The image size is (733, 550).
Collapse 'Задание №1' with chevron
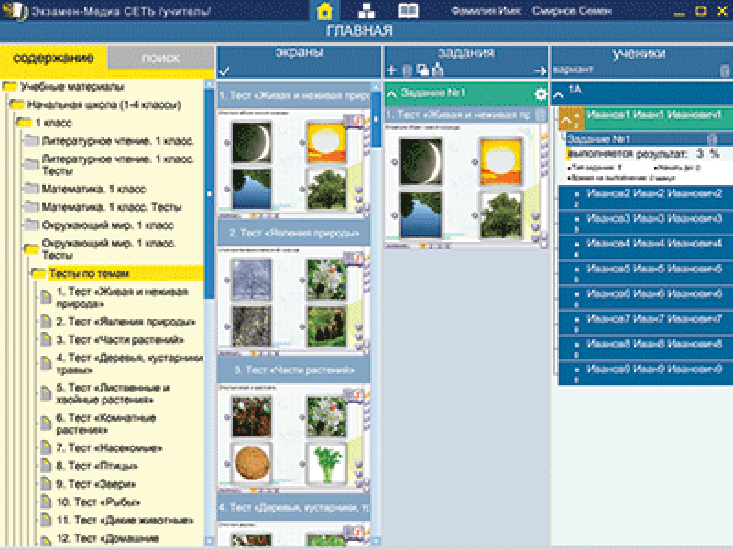[392, 94]
